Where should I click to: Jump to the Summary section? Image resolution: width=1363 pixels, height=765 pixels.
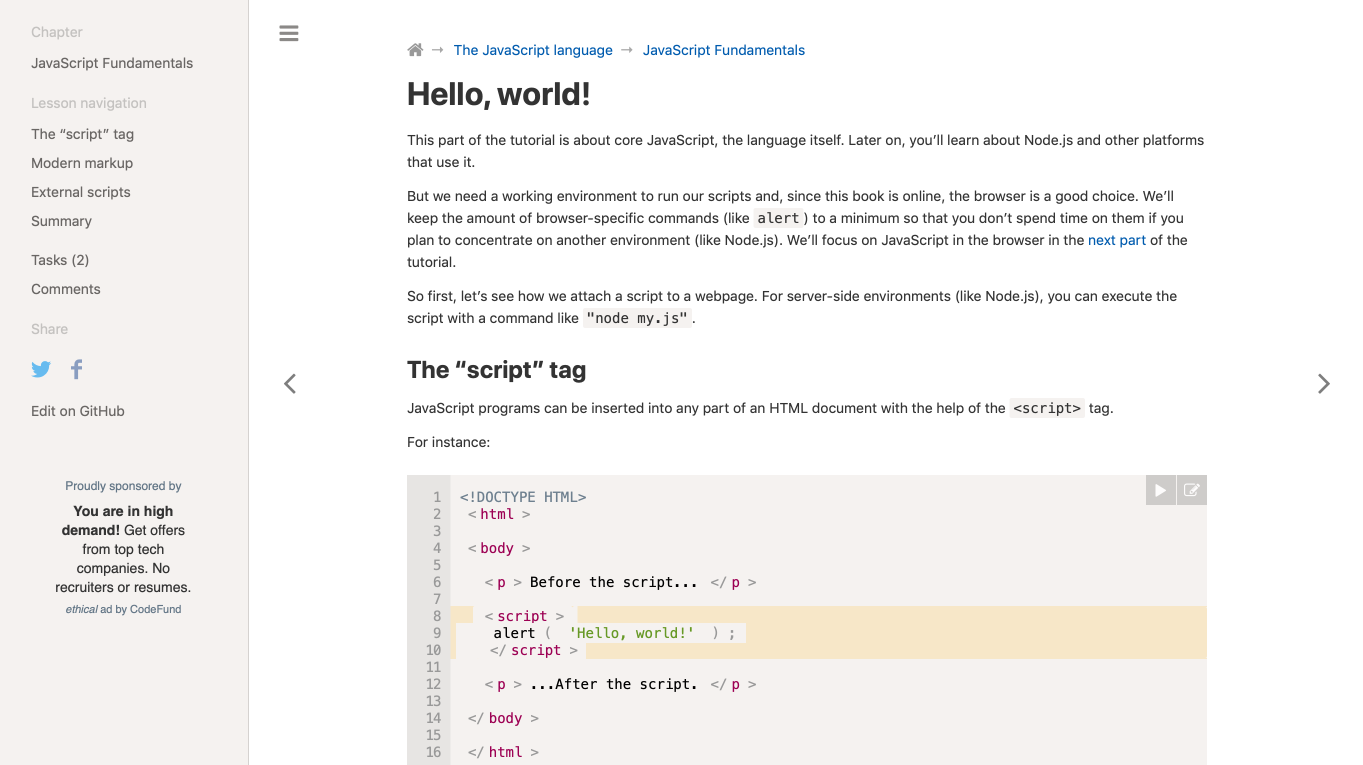(x=61, y=221)
